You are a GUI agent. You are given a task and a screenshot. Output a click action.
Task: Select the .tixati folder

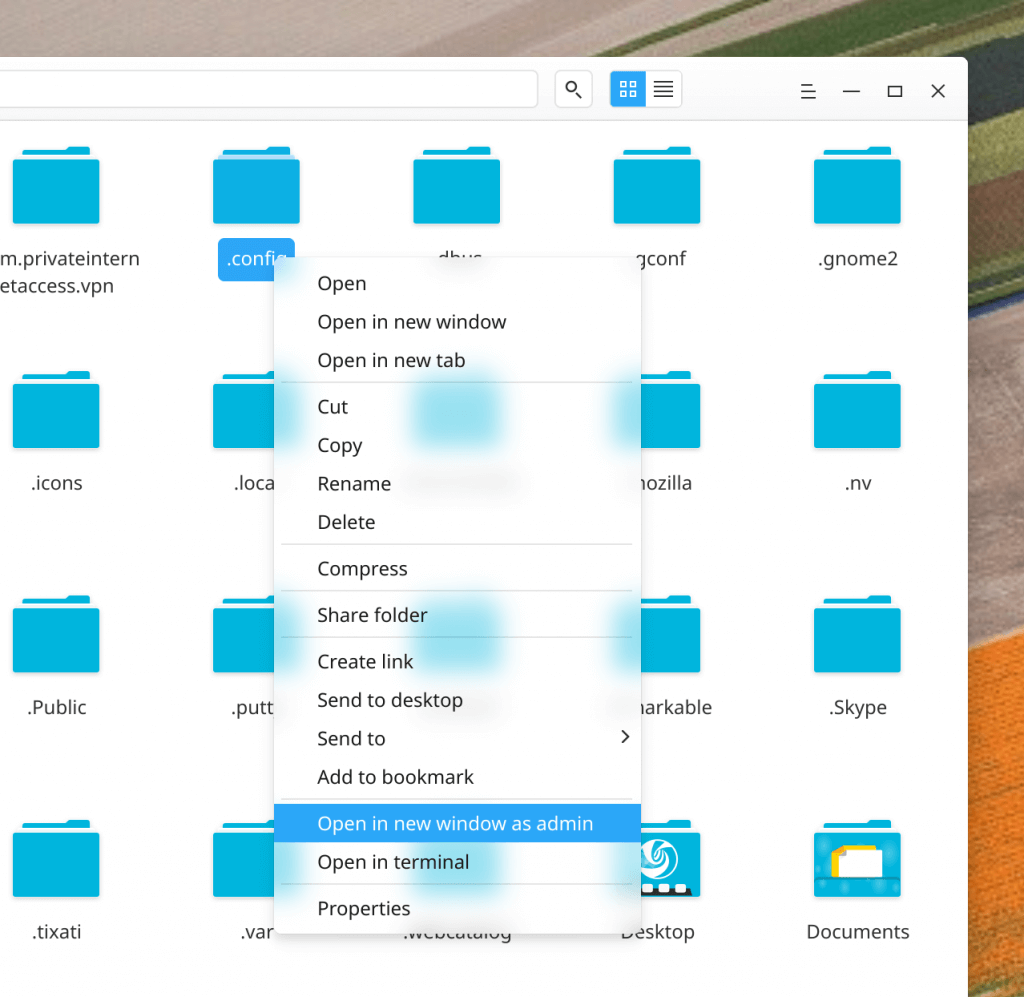click(56, 860)
